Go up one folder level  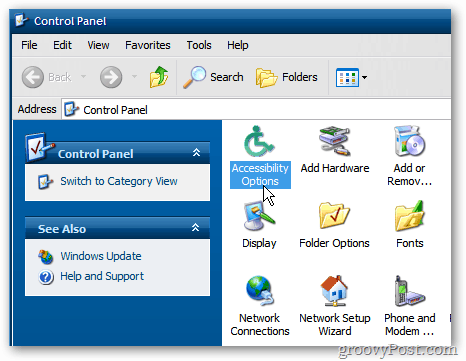coord(159,77)
